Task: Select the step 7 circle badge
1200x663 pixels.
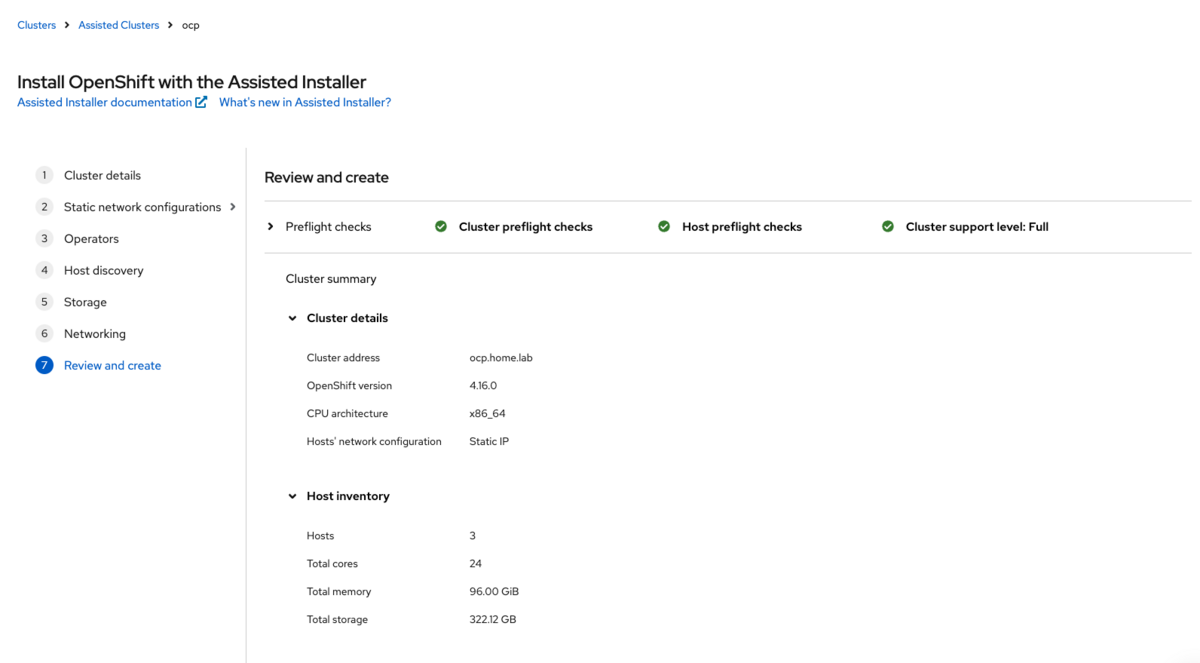Action: click(44, 365)
